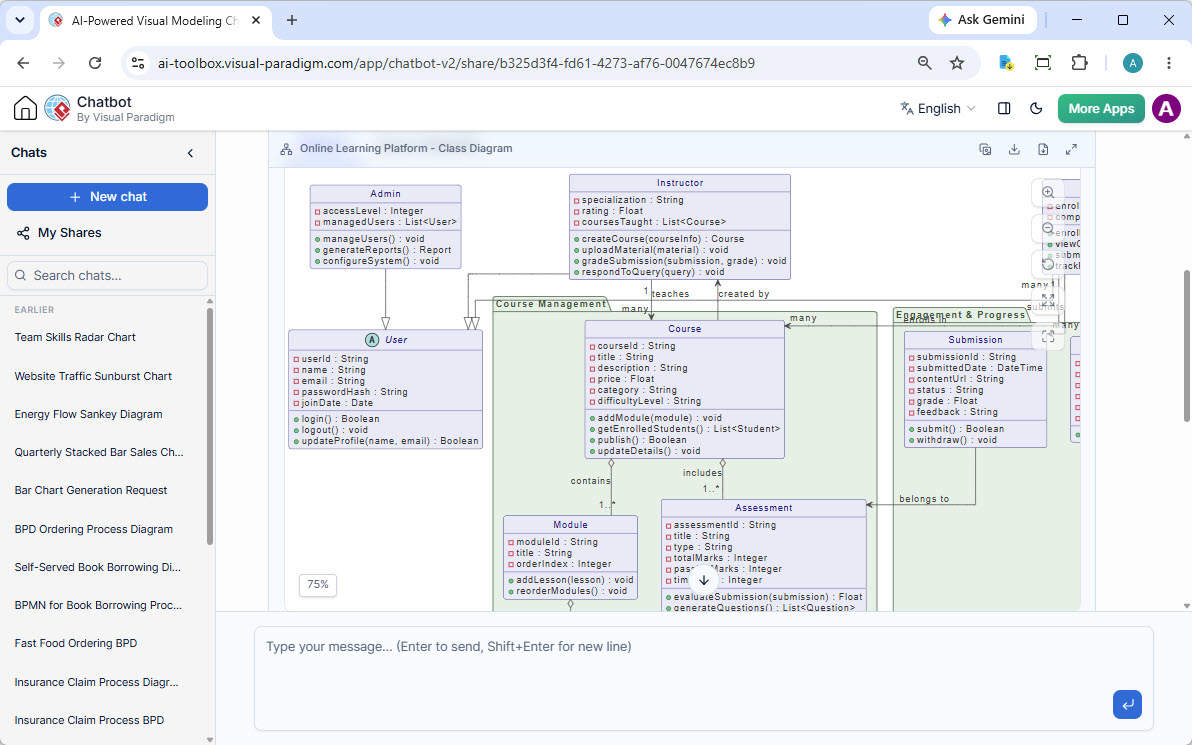The width and height of the screenshot is (1192, 745).
Task: Fit diagram to view arrows icon
Action: (1048, 300)
